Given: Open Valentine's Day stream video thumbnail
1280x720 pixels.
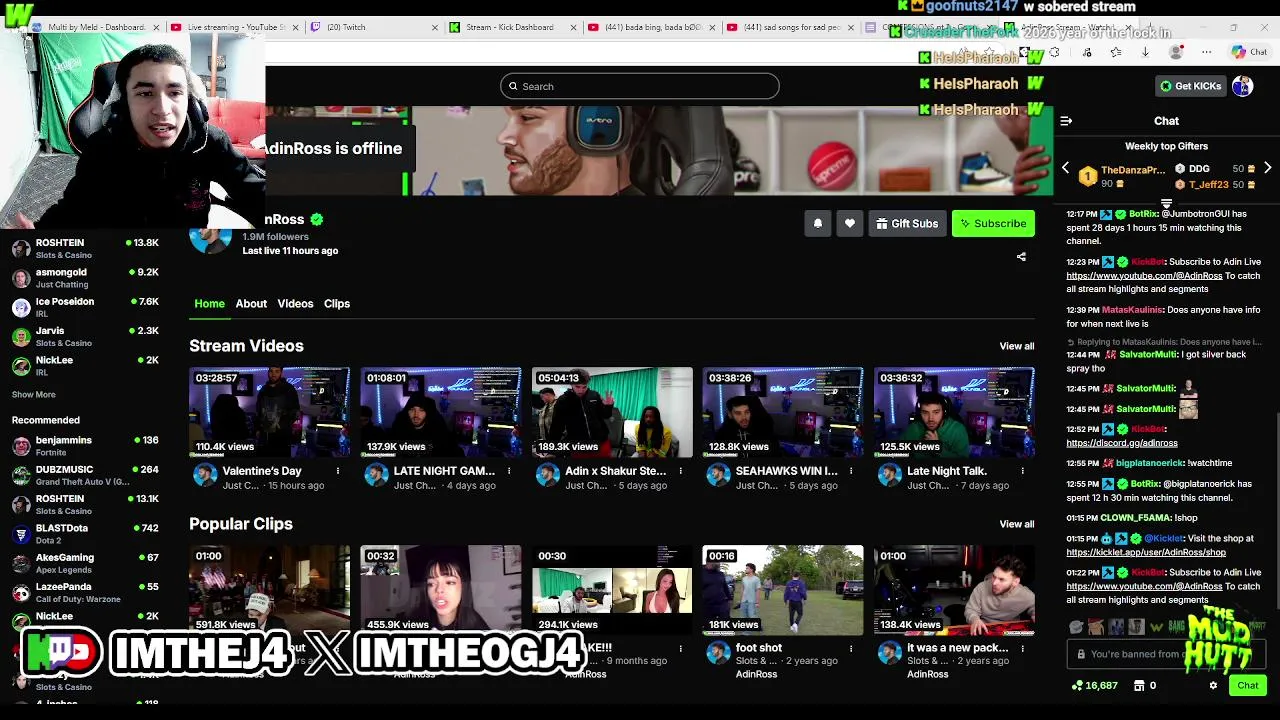Looking at the screenshot, I should click(x=269, y=412).
